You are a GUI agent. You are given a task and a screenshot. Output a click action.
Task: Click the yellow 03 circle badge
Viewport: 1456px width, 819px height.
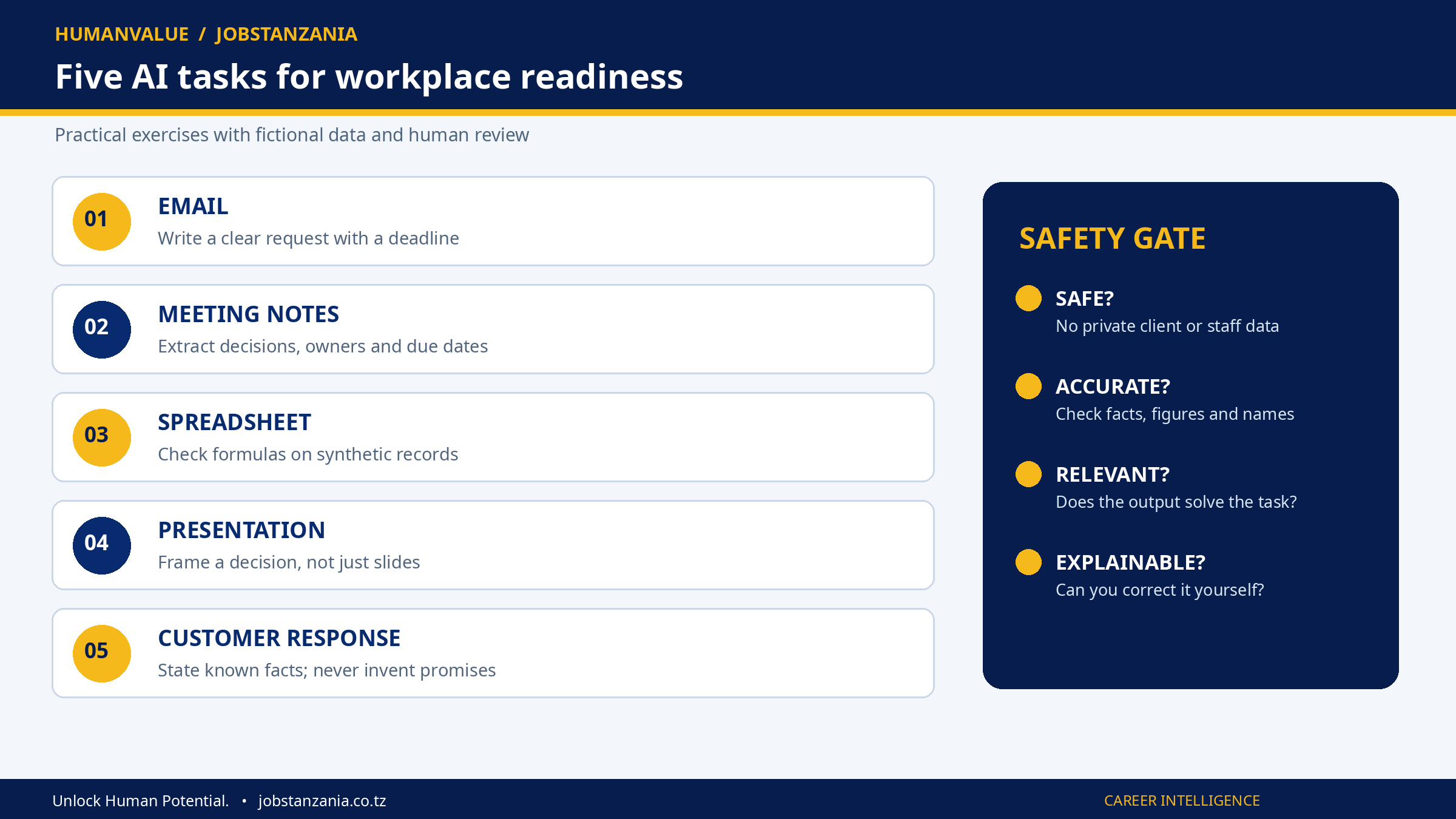click(102, 437)
